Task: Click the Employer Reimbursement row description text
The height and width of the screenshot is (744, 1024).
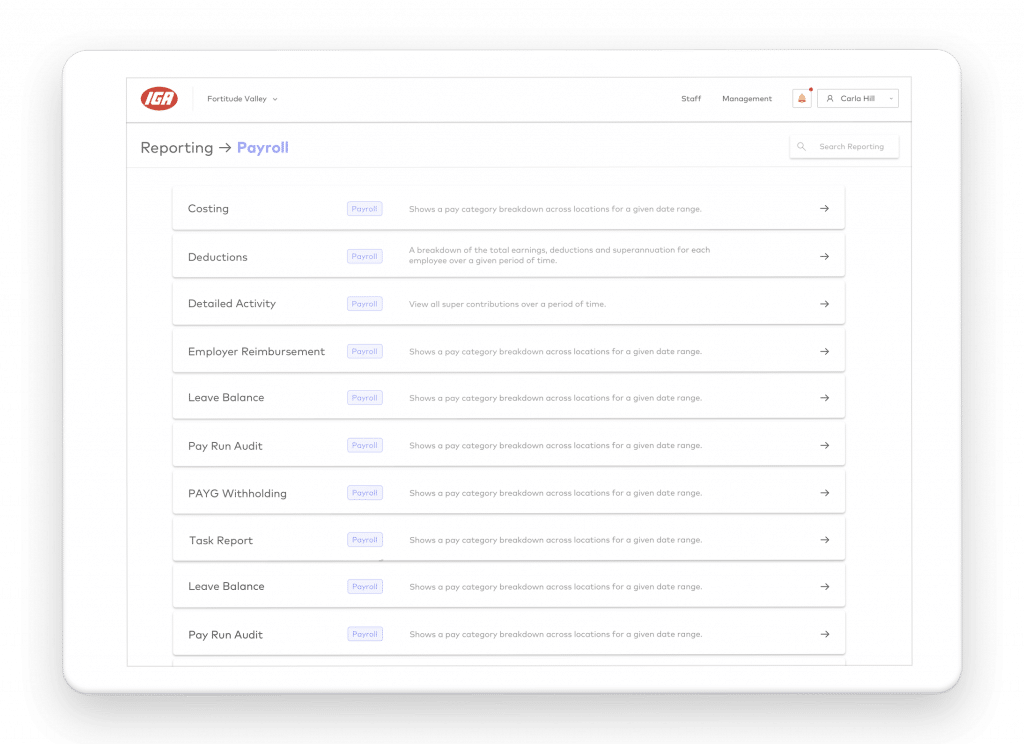Action: [555, 351]
